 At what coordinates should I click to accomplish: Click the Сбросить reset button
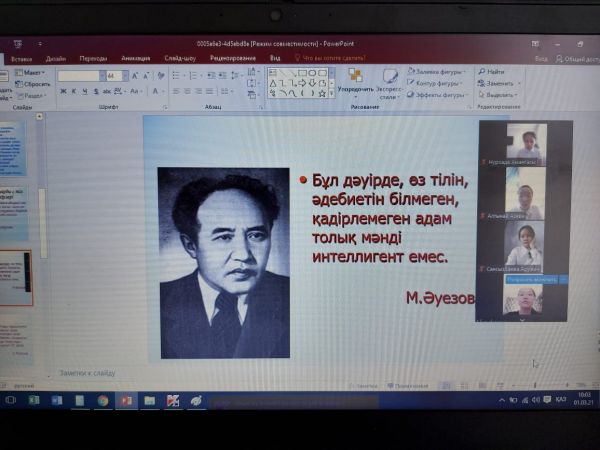[x=35, y=84]
